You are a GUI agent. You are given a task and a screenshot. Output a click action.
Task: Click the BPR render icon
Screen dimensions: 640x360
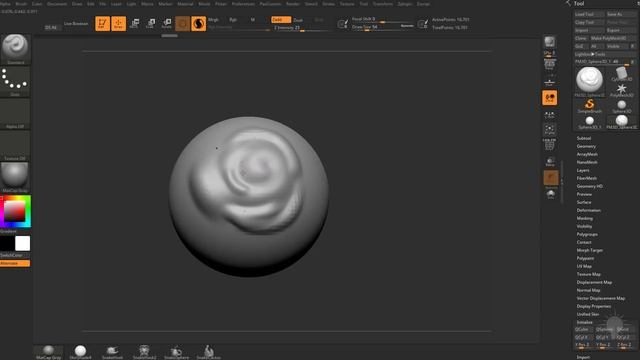point(549,42)
